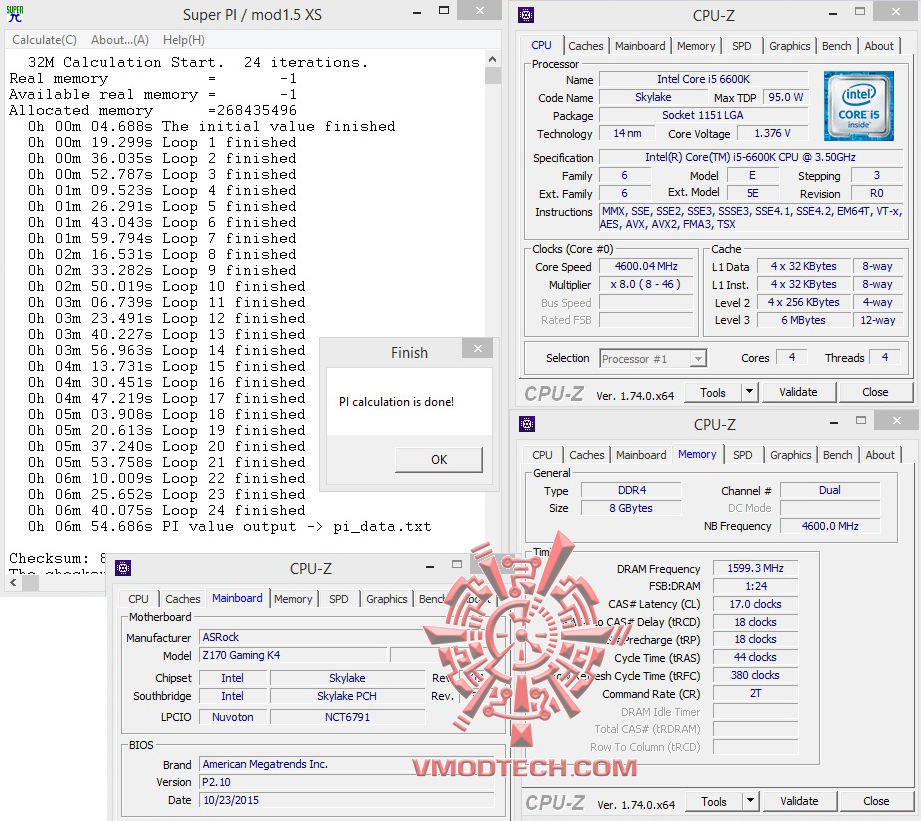Click DRAM Frequency value 1599.3 MHz

755,568
